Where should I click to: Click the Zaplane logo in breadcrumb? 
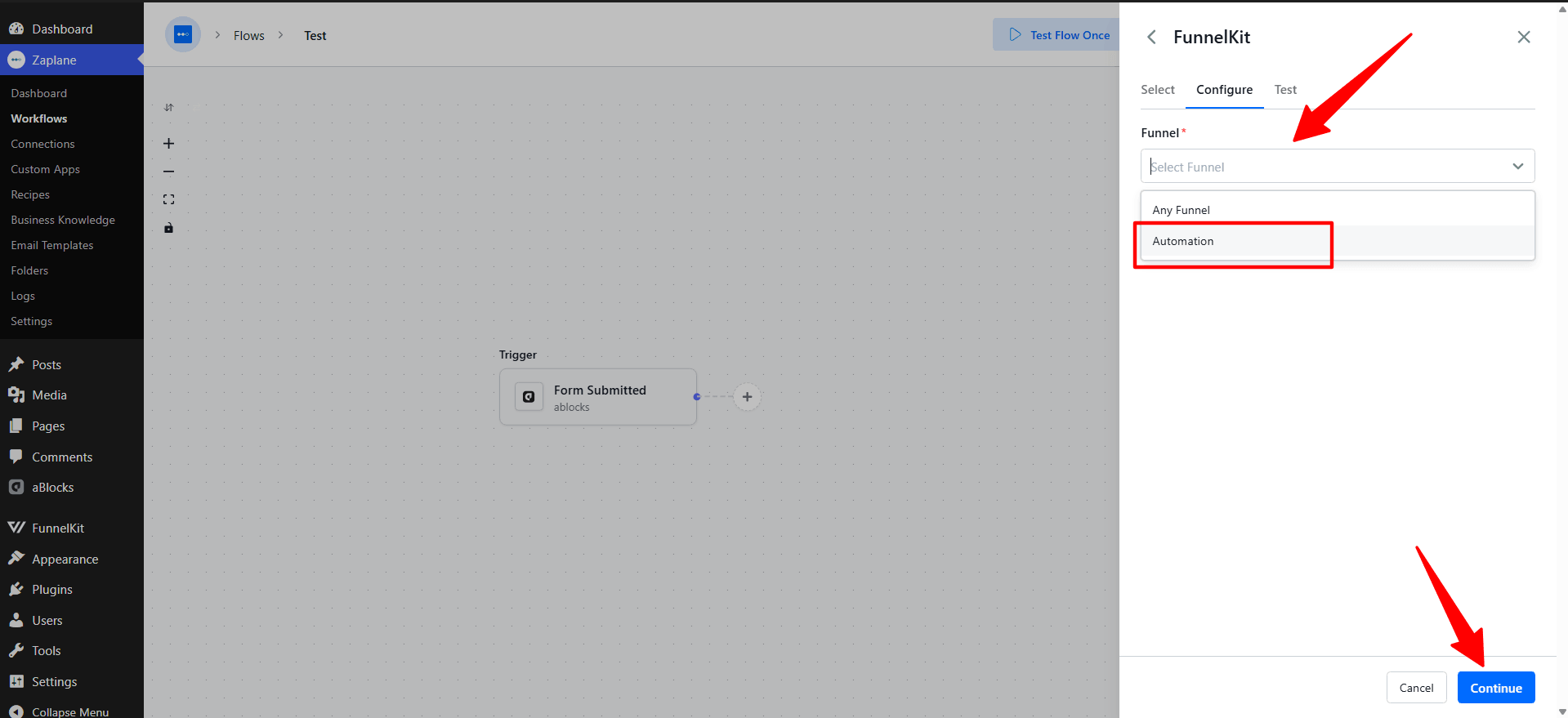[x=183, y=34]
